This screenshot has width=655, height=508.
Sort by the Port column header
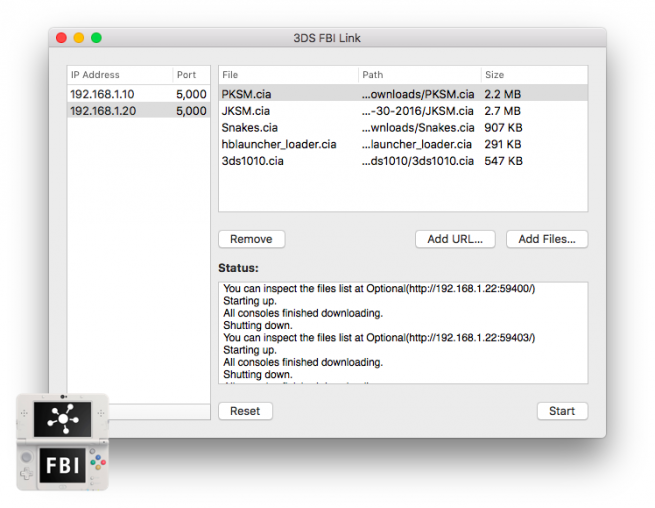point(189,75)
